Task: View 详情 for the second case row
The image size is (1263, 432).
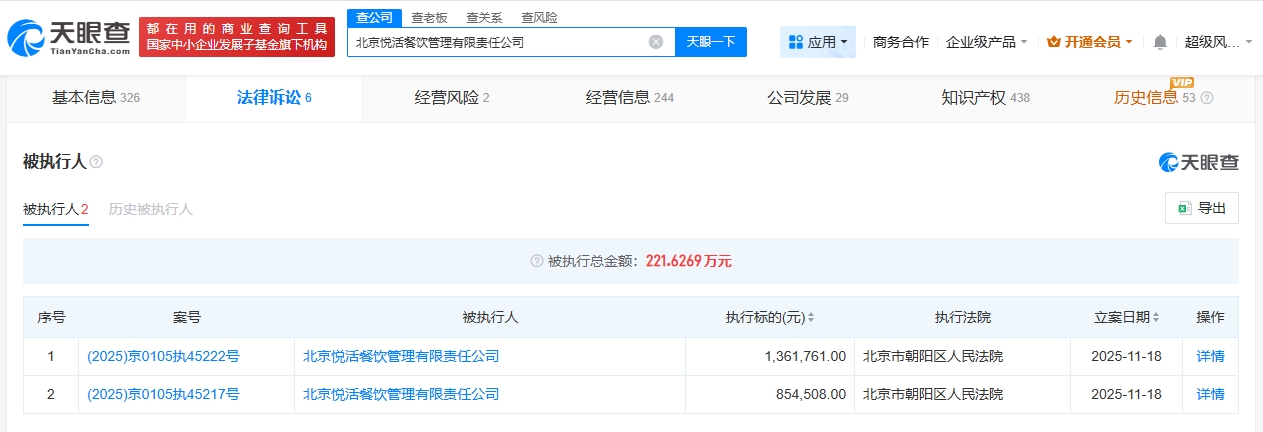Action: pos(1210,394)
